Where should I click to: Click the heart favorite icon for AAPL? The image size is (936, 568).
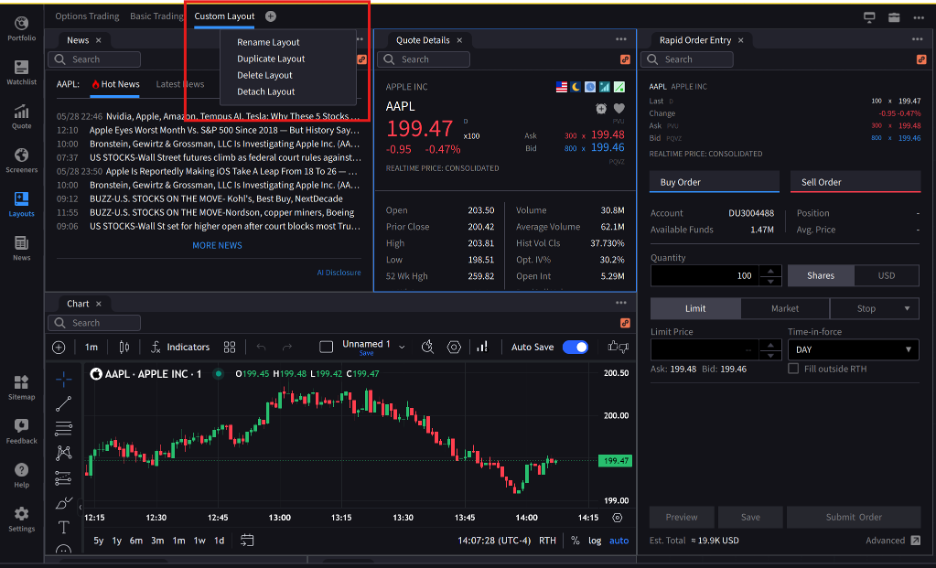pos(619,109)
